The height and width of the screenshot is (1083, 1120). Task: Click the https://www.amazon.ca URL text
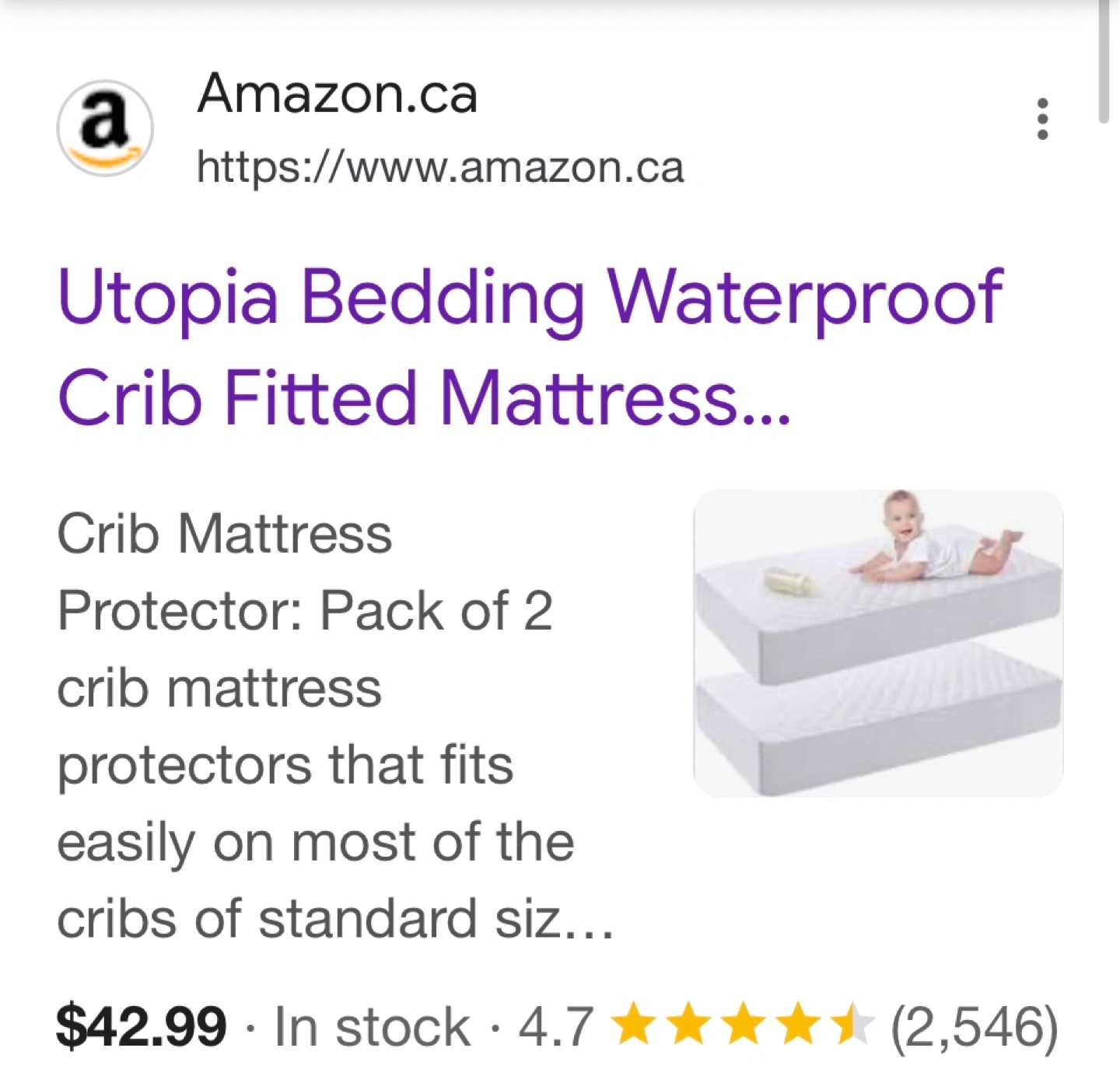440,166
